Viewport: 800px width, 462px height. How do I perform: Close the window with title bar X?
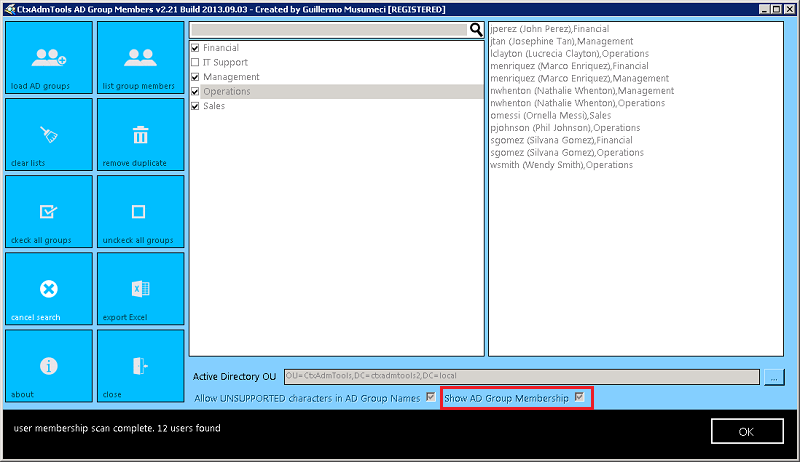click(x=788, y=9)
